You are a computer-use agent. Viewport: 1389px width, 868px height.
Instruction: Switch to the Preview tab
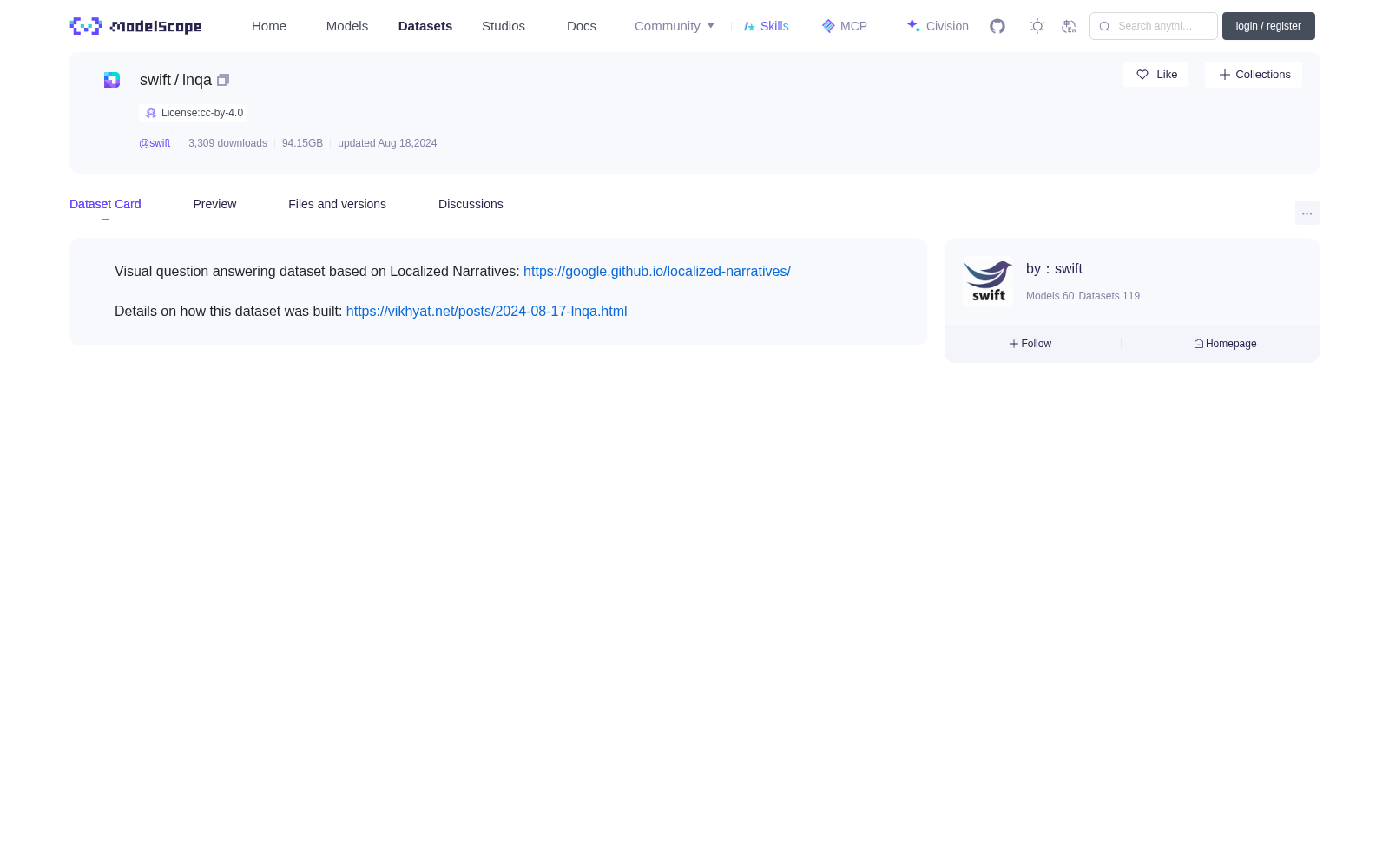[214, 204]
